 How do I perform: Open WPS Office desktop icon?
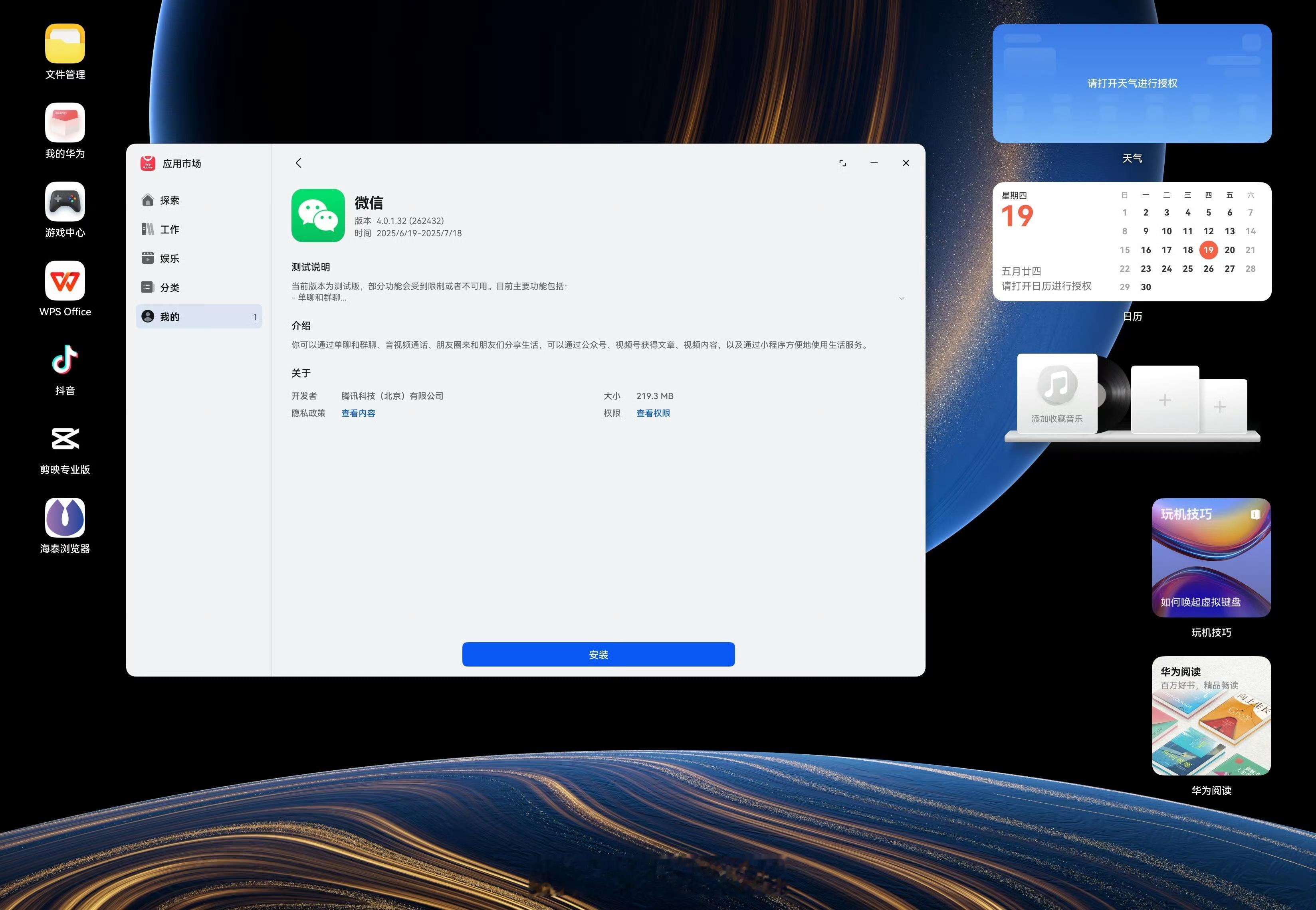(65, 281)
